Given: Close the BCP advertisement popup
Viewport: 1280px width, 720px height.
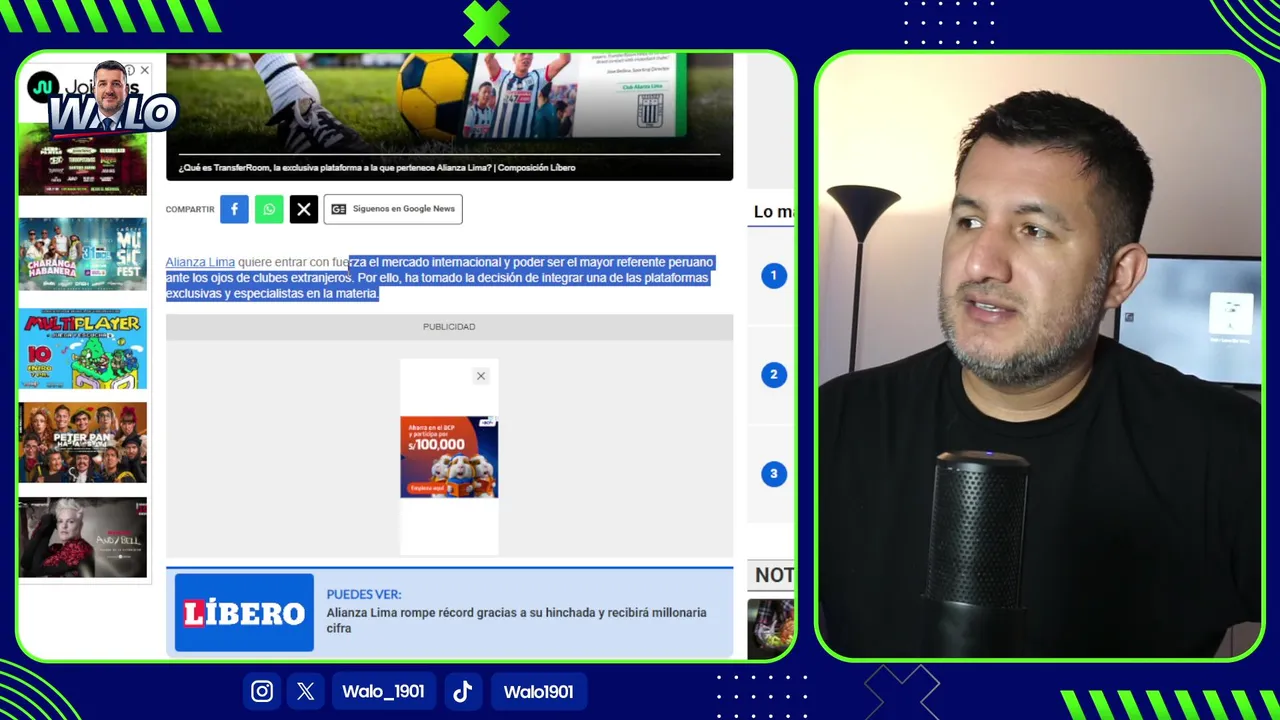Looking at the screenshot, I should click(x=481, y=376).
